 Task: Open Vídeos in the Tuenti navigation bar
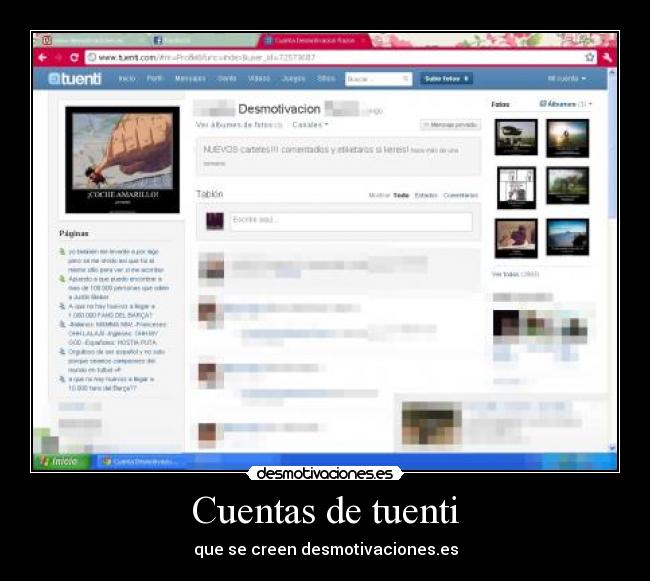pos(259,78)
